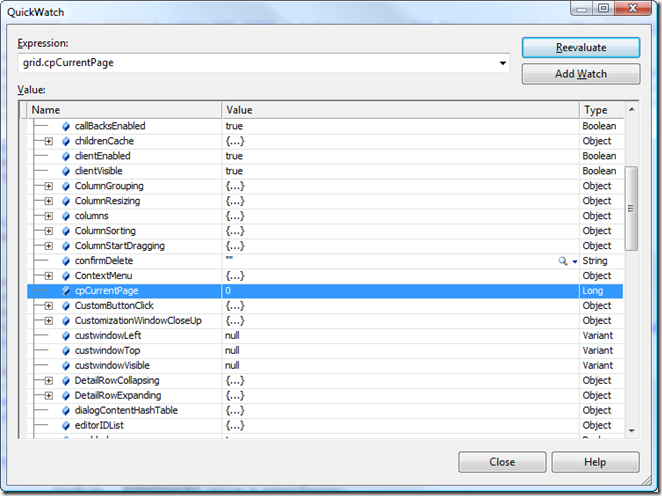Click the custwindowVisible property icon

(x=66, y=366)
